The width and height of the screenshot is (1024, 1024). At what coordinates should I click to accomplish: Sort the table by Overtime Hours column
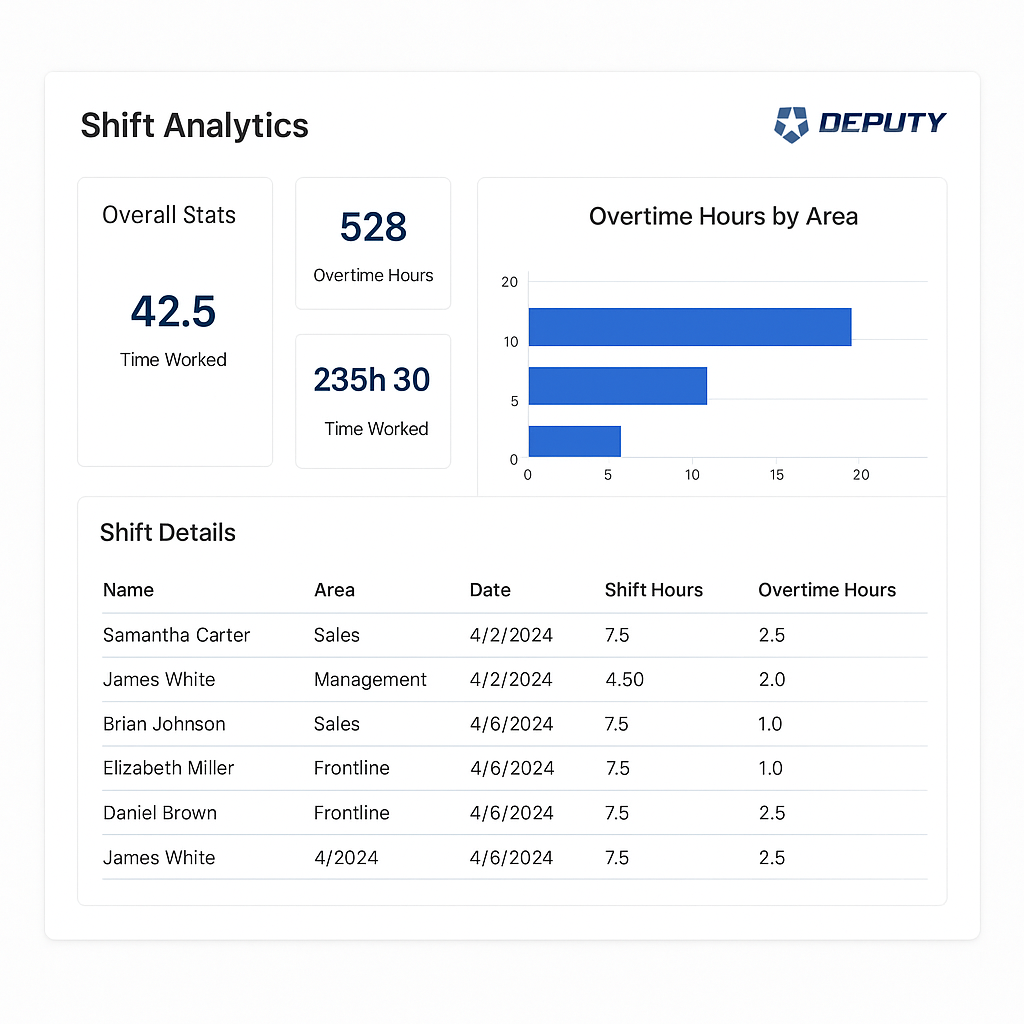point(827,590)
